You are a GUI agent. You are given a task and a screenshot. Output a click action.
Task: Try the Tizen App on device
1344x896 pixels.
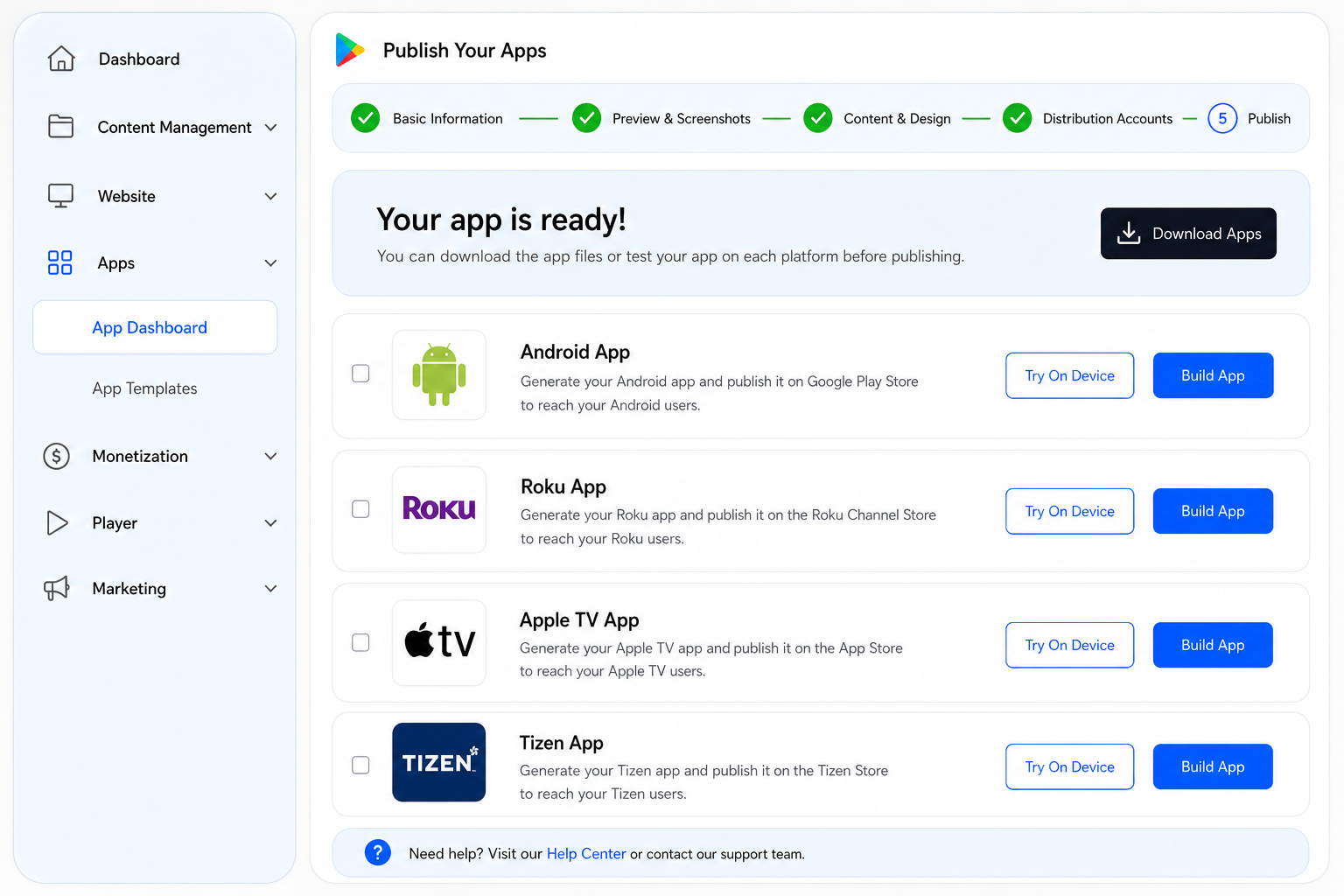[x=1069, y=766]
